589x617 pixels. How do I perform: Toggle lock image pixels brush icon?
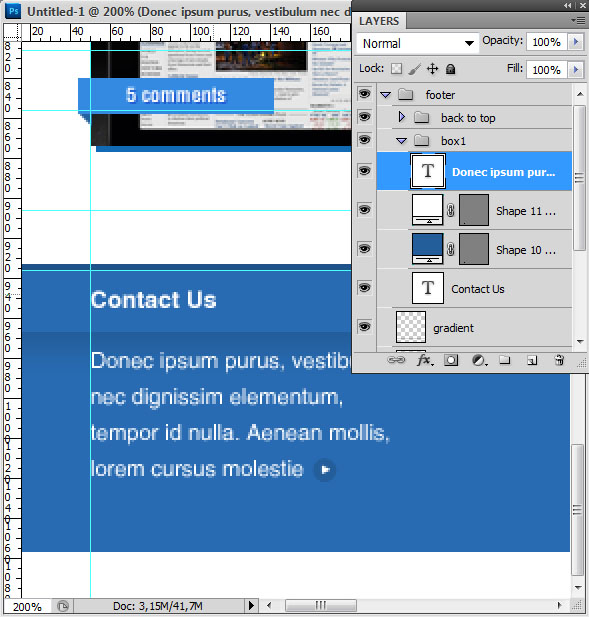(x=414, y=69)
